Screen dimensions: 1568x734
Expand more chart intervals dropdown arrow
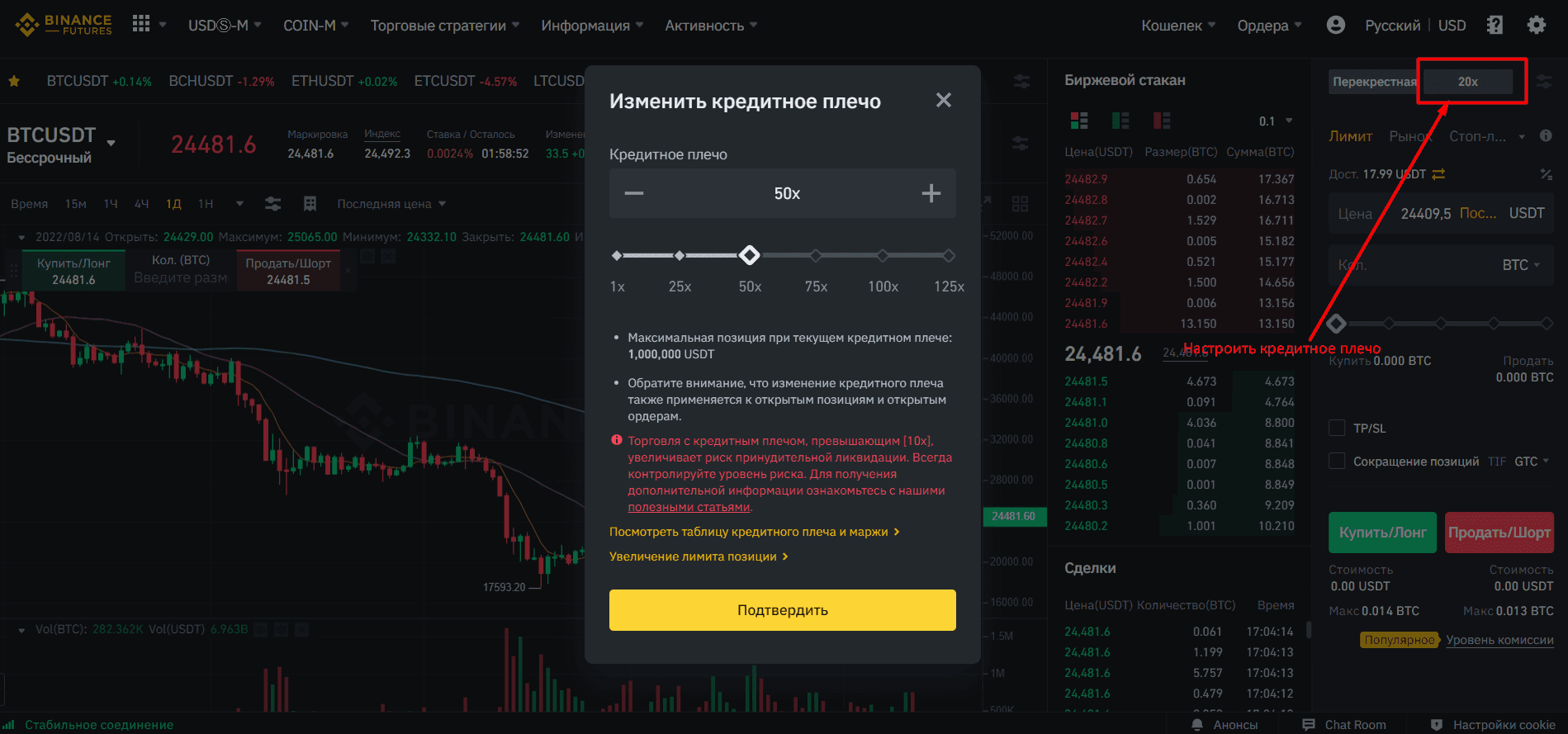[x=239, y=203]
